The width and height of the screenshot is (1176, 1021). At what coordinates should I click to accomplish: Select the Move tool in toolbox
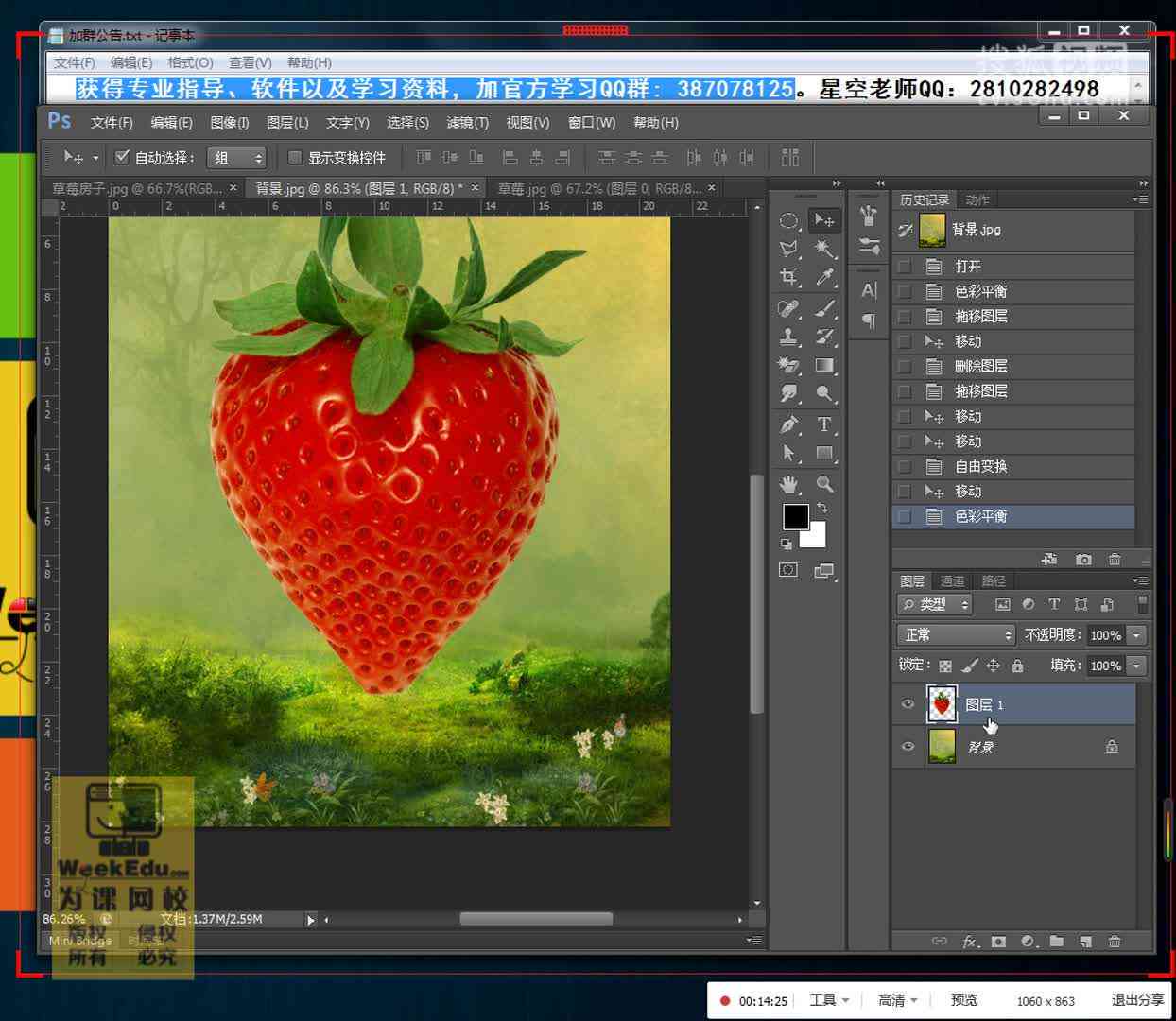coord(824,221)
